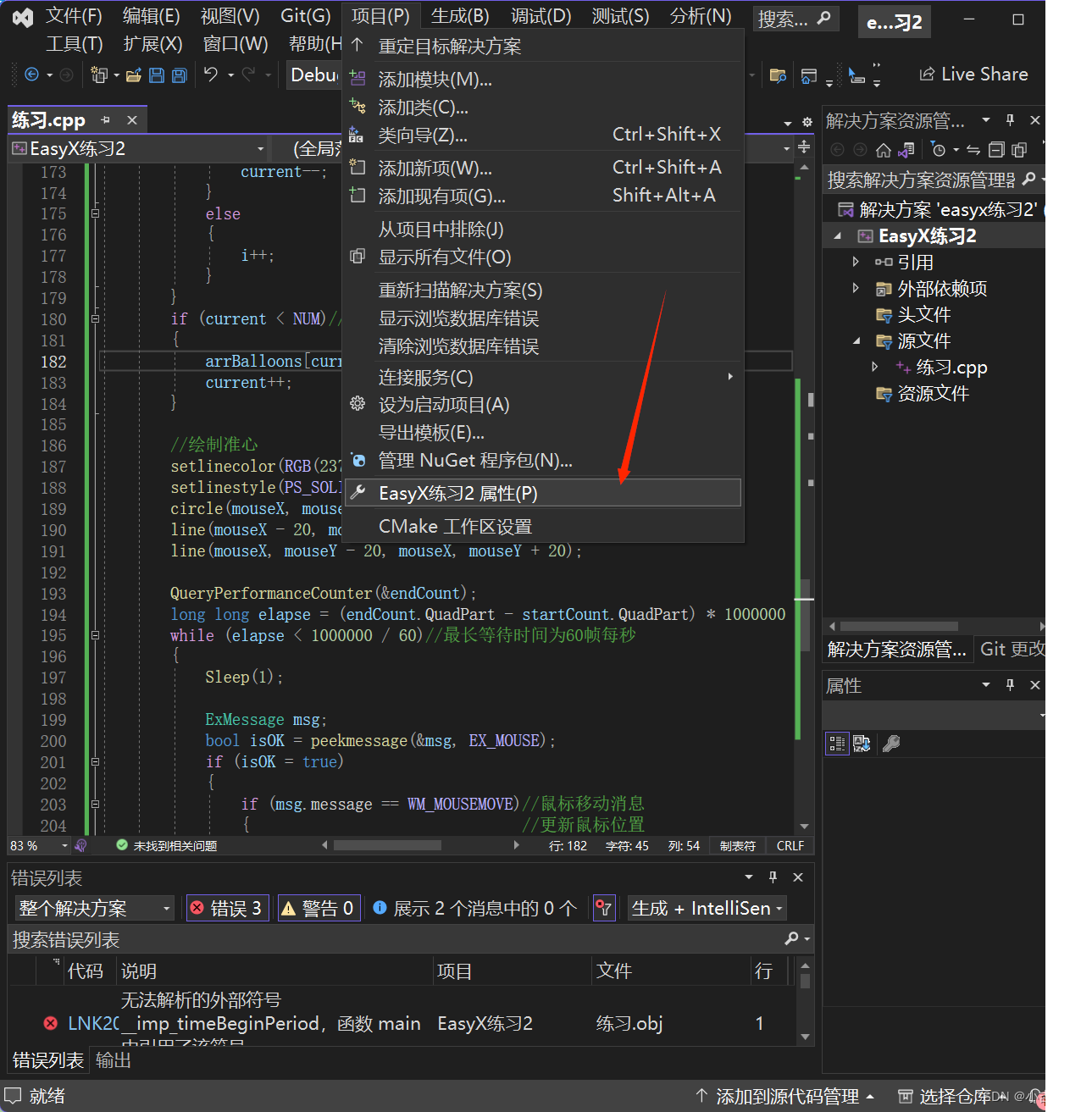Screen dimensions: 1092x1112
Task: Select 管理 NuGet 程序包(N)... menu item
Action: tap(542, 461)
